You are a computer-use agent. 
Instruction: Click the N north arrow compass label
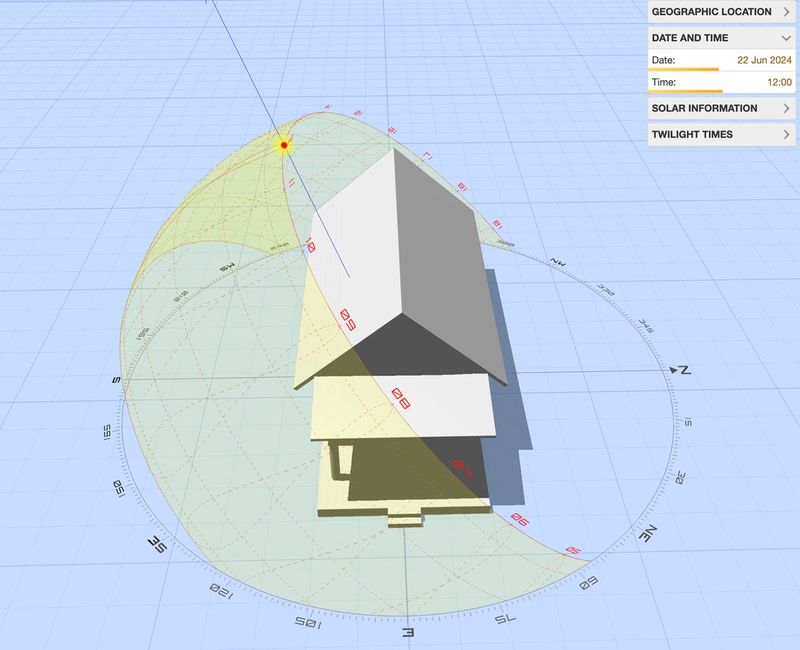(x=682, y=370)
